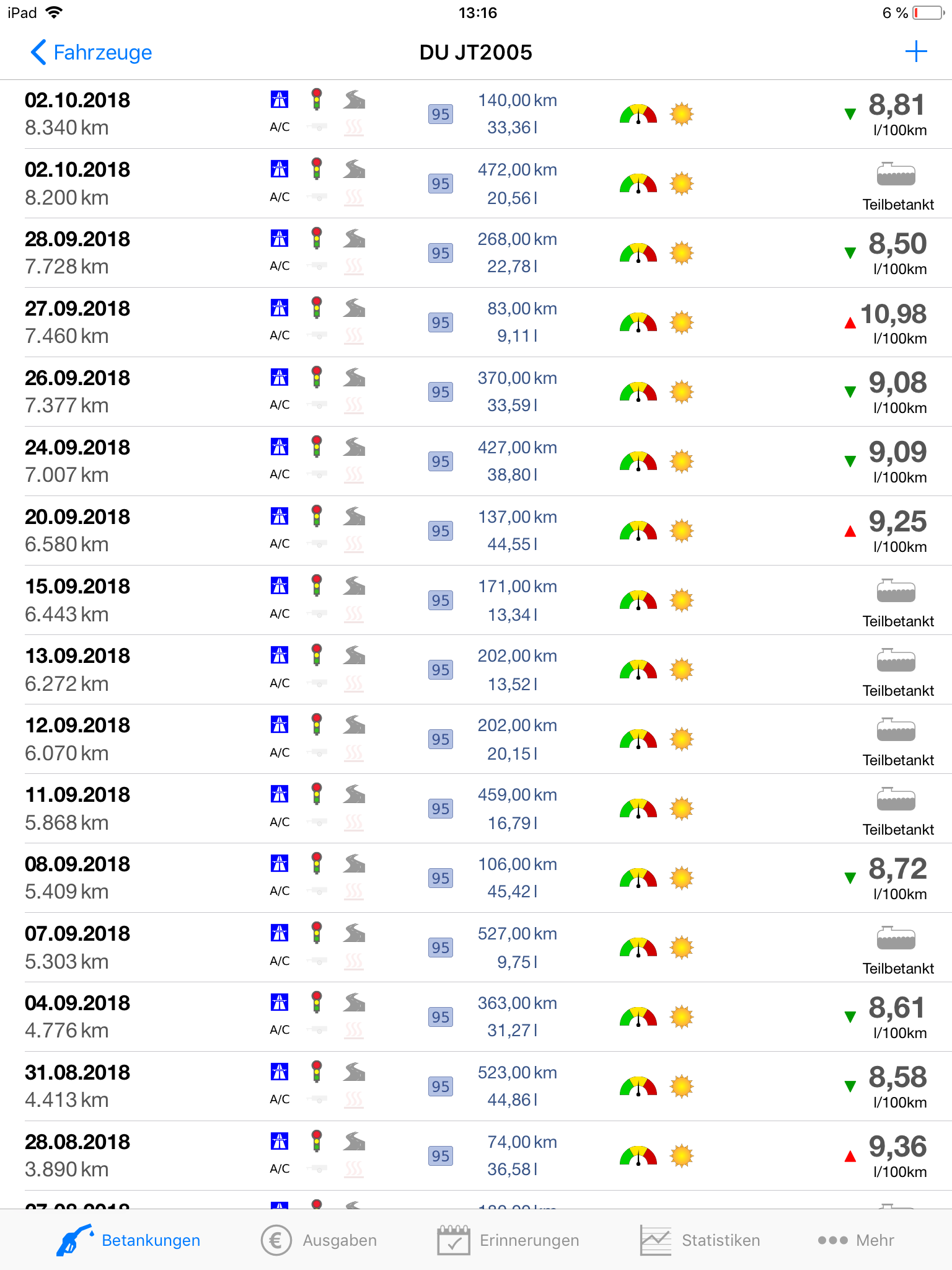Go back to Fahrzeuge list
952x1270 pixels.
click(91, 53)
